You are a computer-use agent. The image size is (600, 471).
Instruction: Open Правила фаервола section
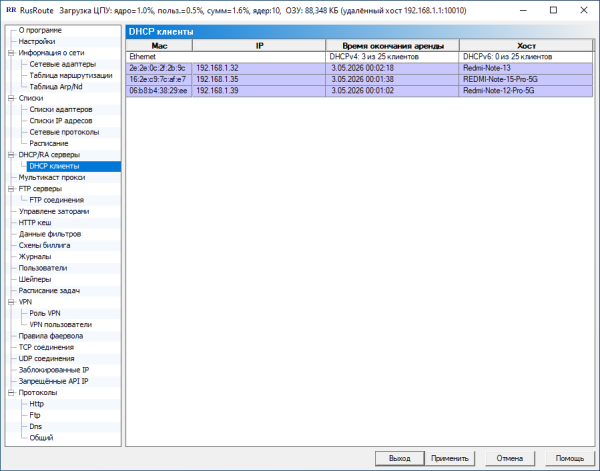click(51, 336)
